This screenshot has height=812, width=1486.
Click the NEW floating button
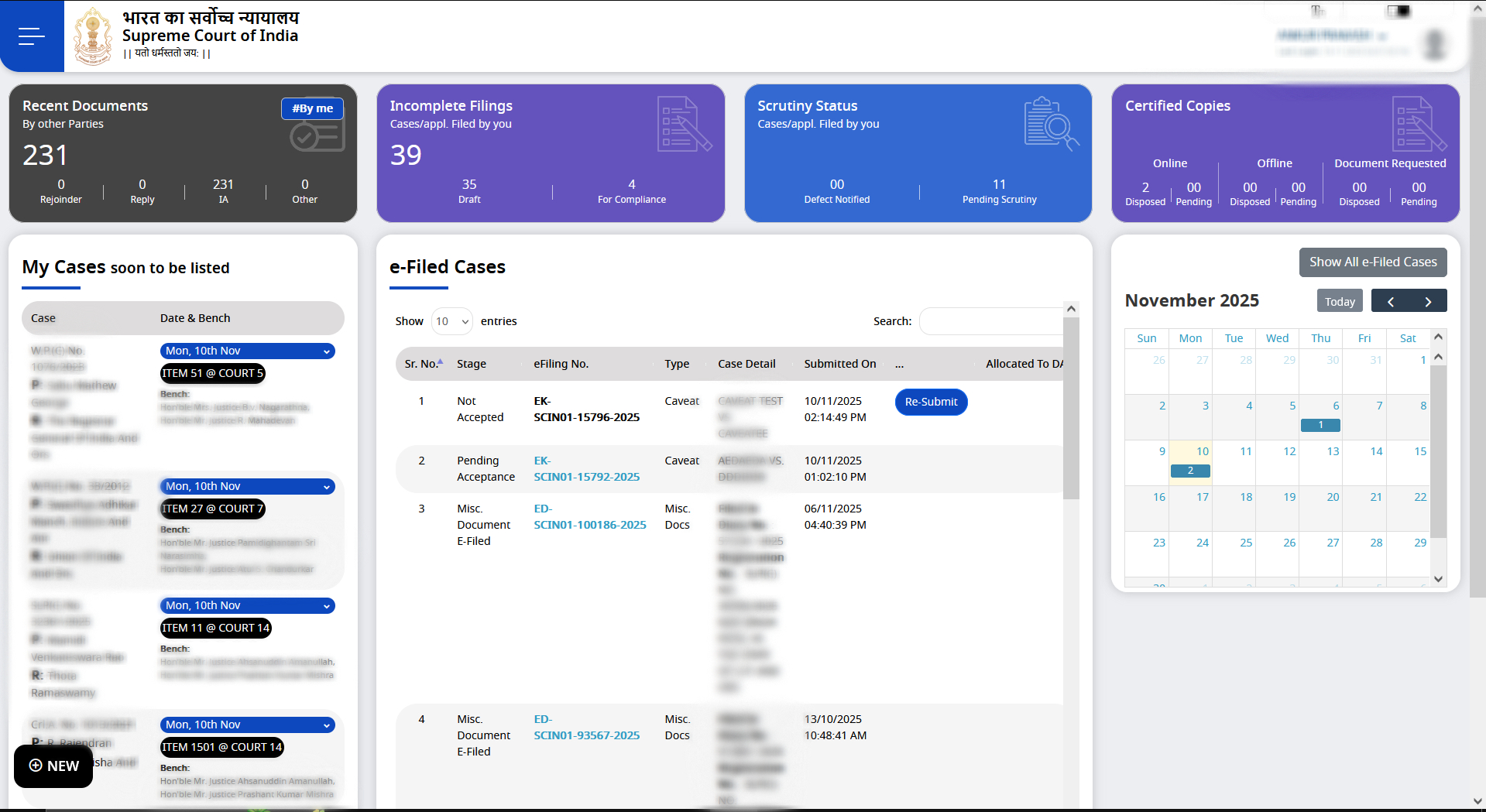[x=53, y=766]
